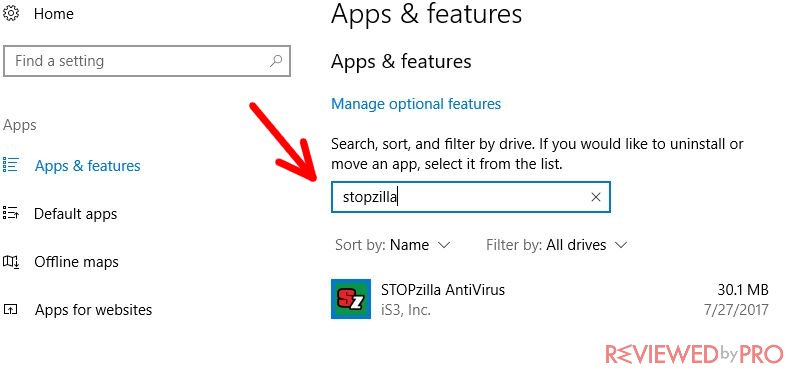The width and height of the screenshot is (796, 374).
Task: Go to Home settings page
Action: 54,14
